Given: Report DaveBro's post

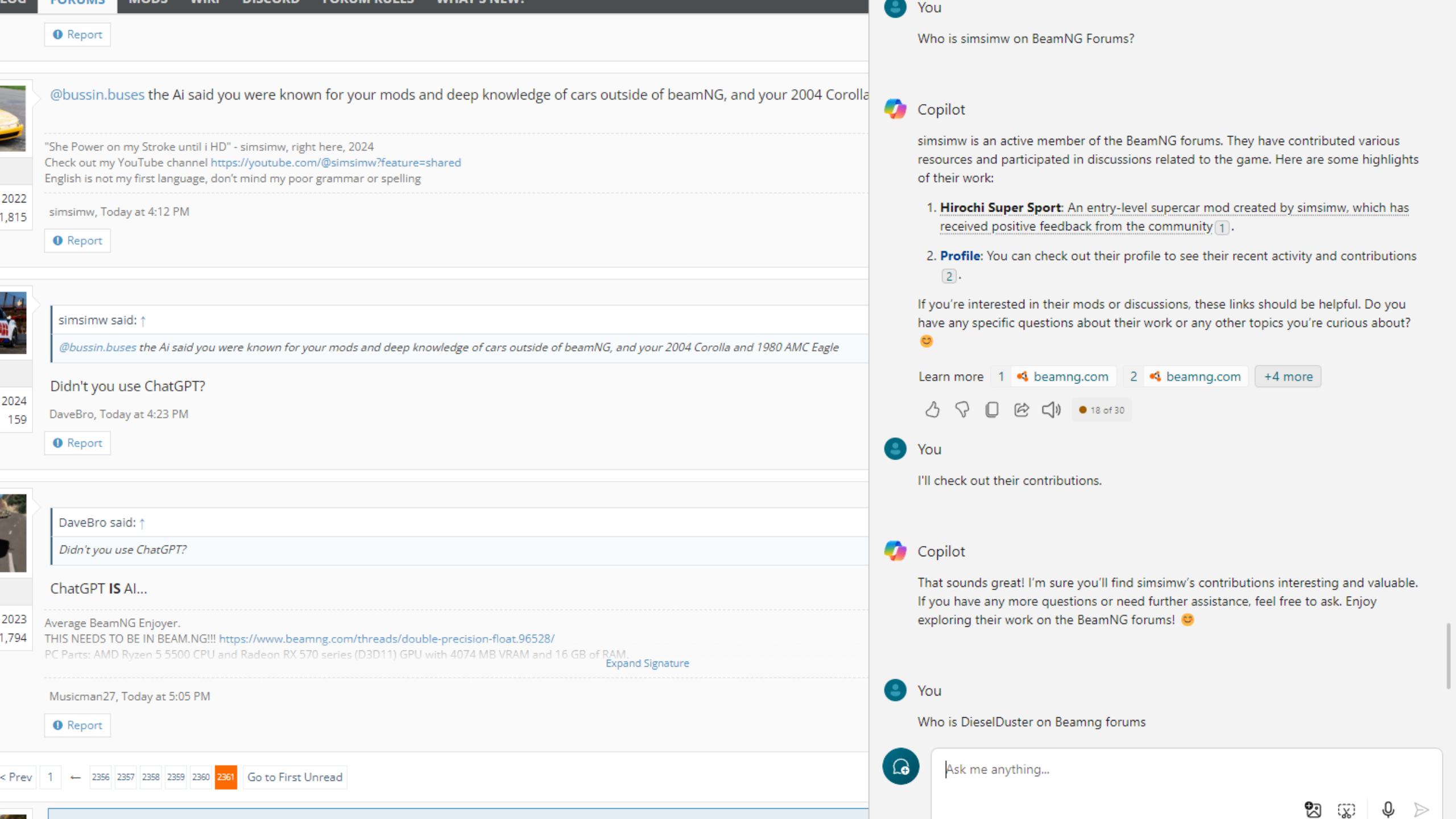Looking at the screenshot, I should pyautogui.click(x=77, y=443).
